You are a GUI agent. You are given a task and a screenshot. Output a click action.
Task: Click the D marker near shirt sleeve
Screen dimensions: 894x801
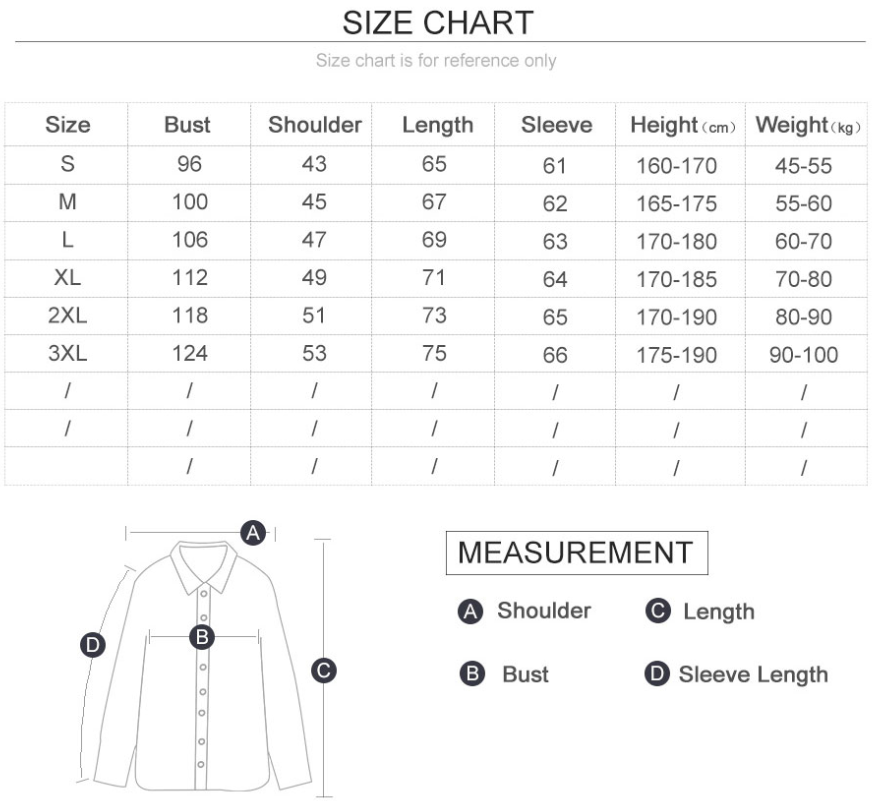[x=93, y=646]
